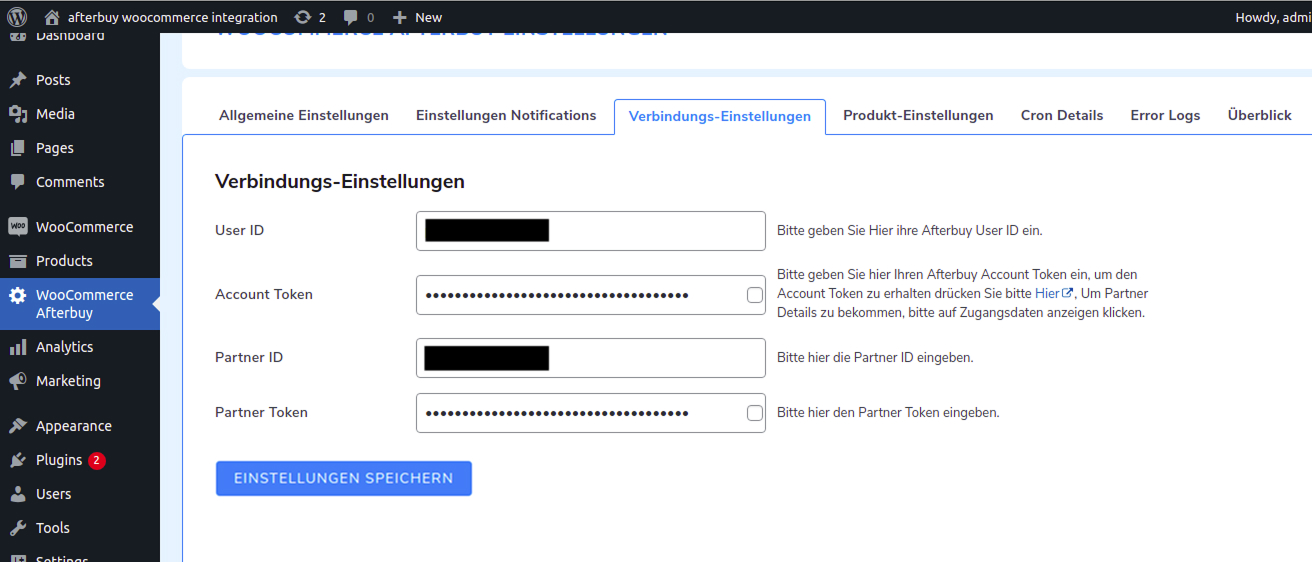Click the Analytics bar chart icon

pos(18,347)
